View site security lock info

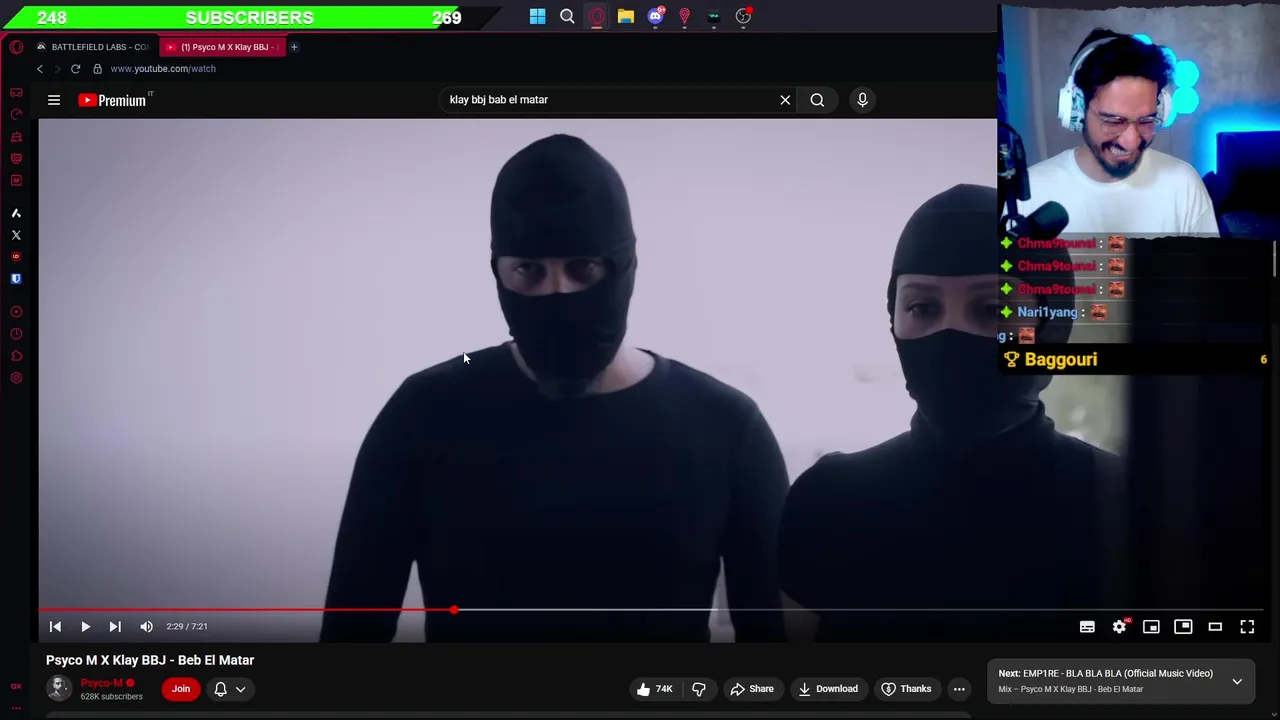point(97,69)
